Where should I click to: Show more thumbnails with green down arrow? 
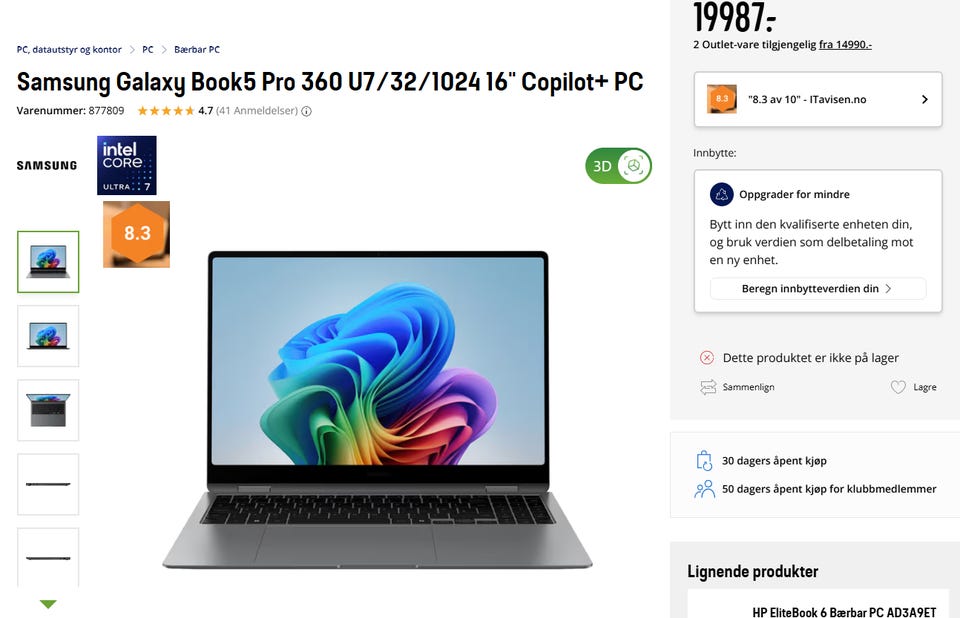pyautogui.click(x=48, y=605)
